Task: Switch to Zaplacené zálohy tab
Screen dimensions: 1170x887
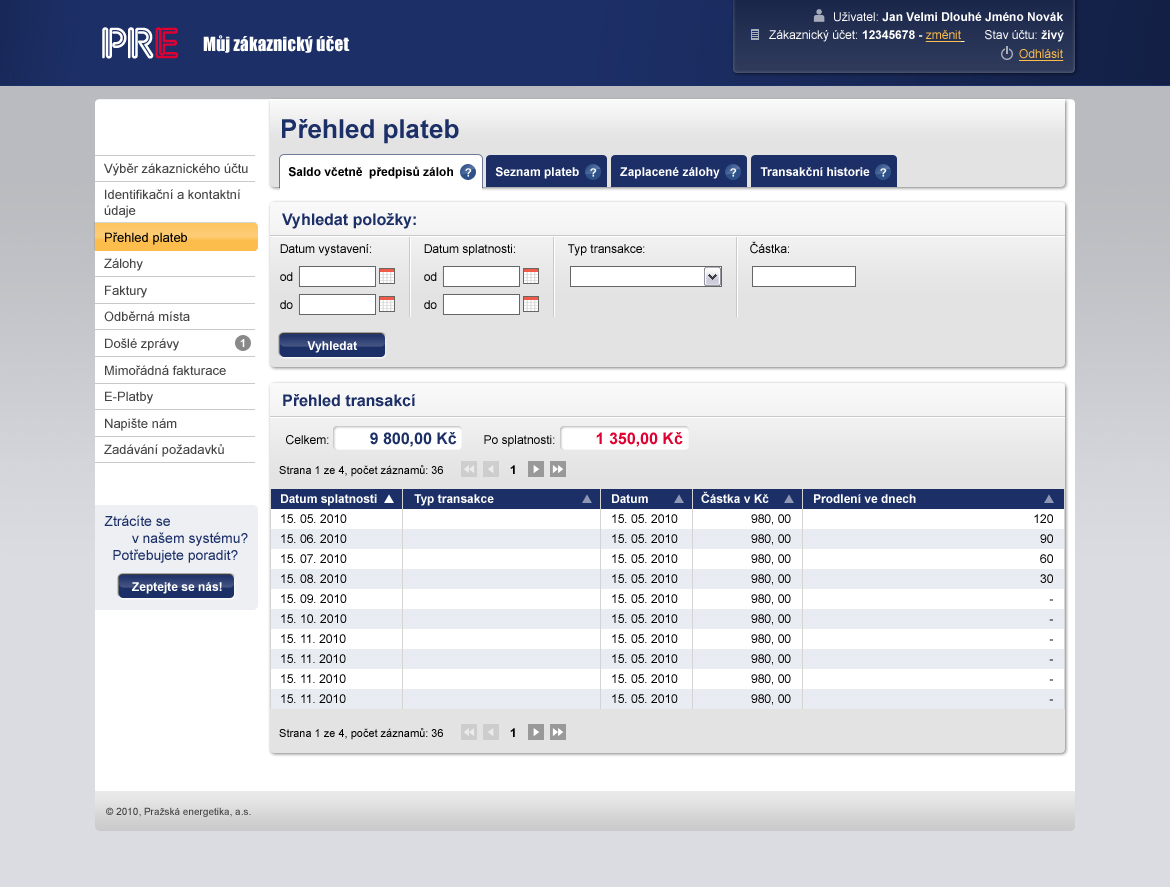Action: [679, 172]
